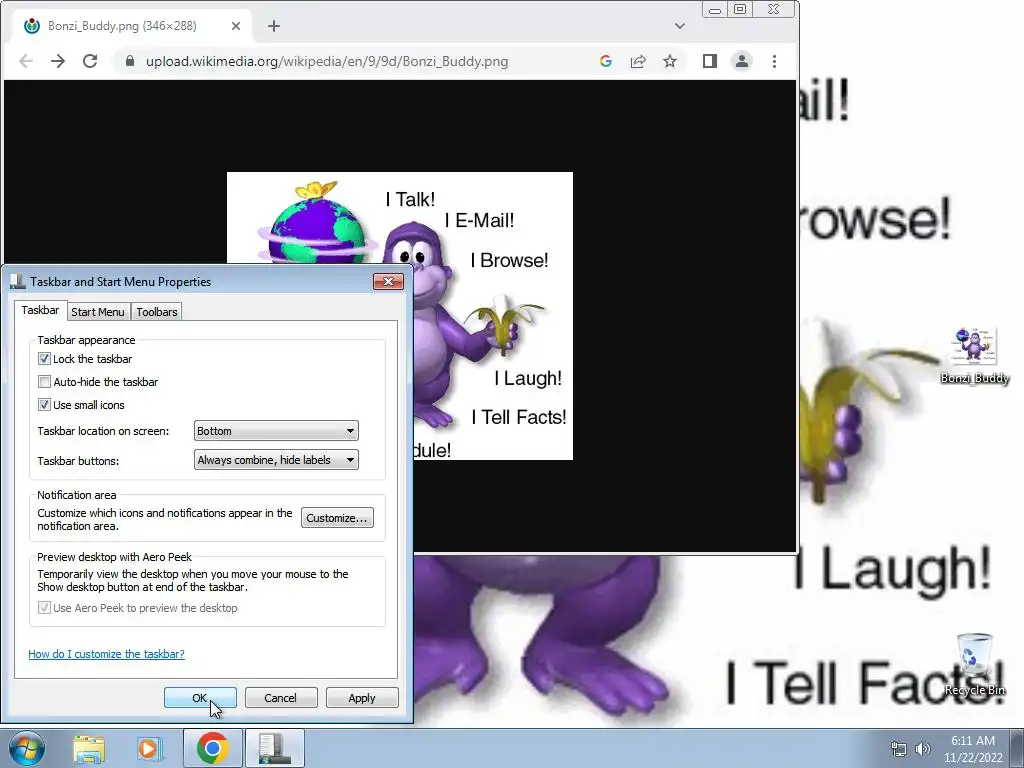Viewport: 1024px width, 768px height.
Task: Open Taskbar location on screen dropdown
Action: (276, 431)
